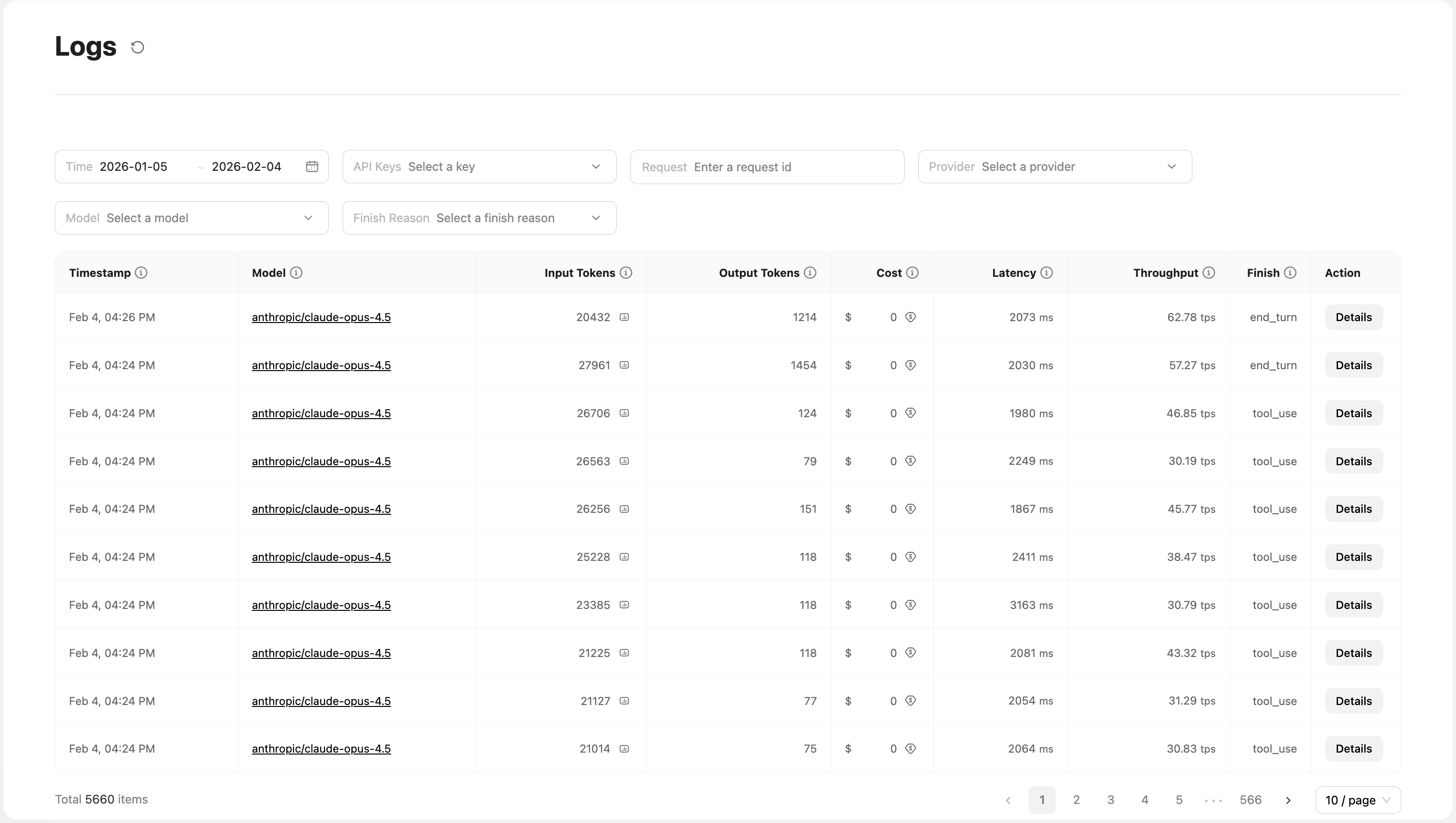Click cost detail icon in 27961 row
The image size is (1456, 823).
(910, 365)
